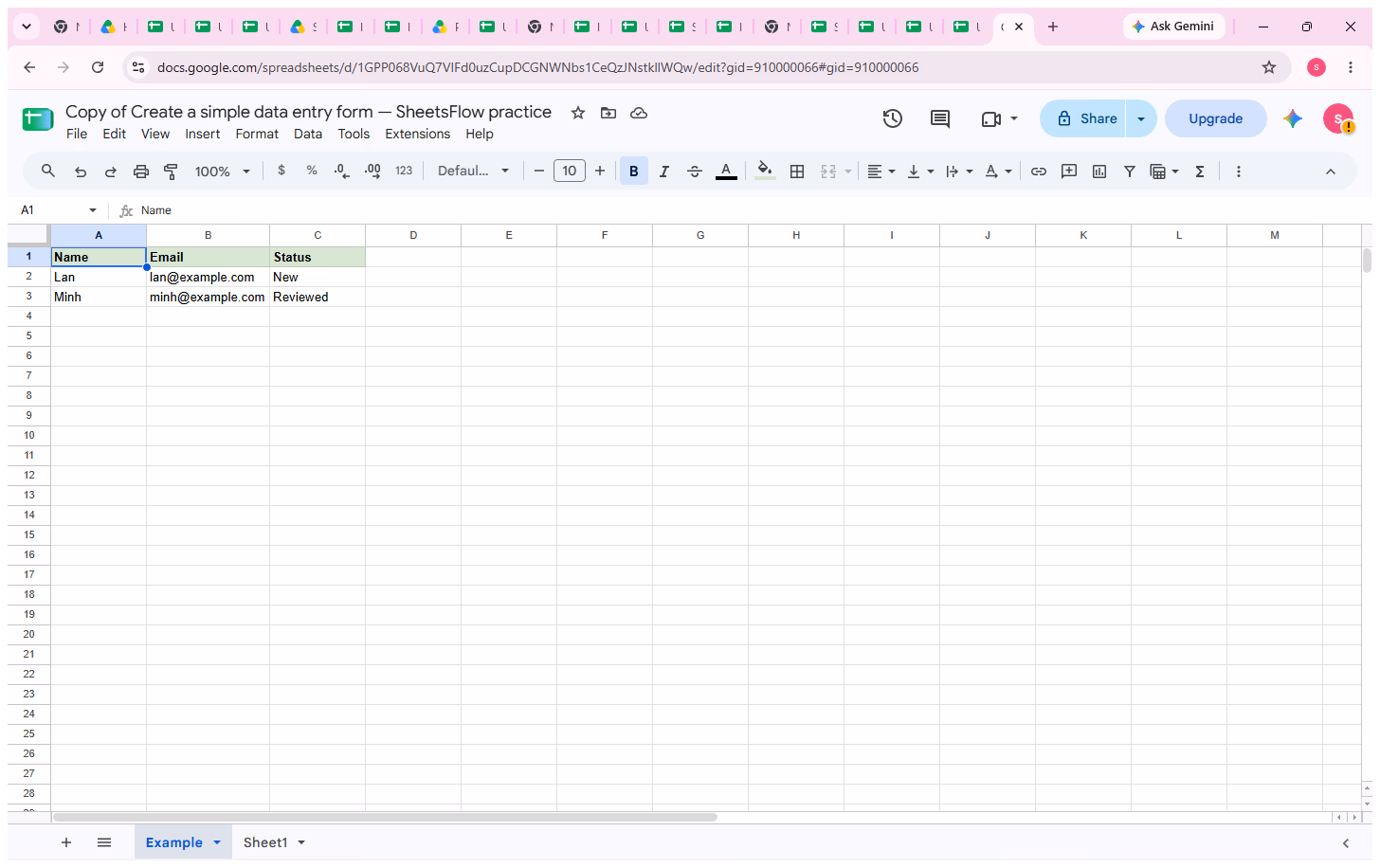Open the Default font family dropdown
Image resolution: width=1380 pixels, height=868 pixels.
pos(473,171)
